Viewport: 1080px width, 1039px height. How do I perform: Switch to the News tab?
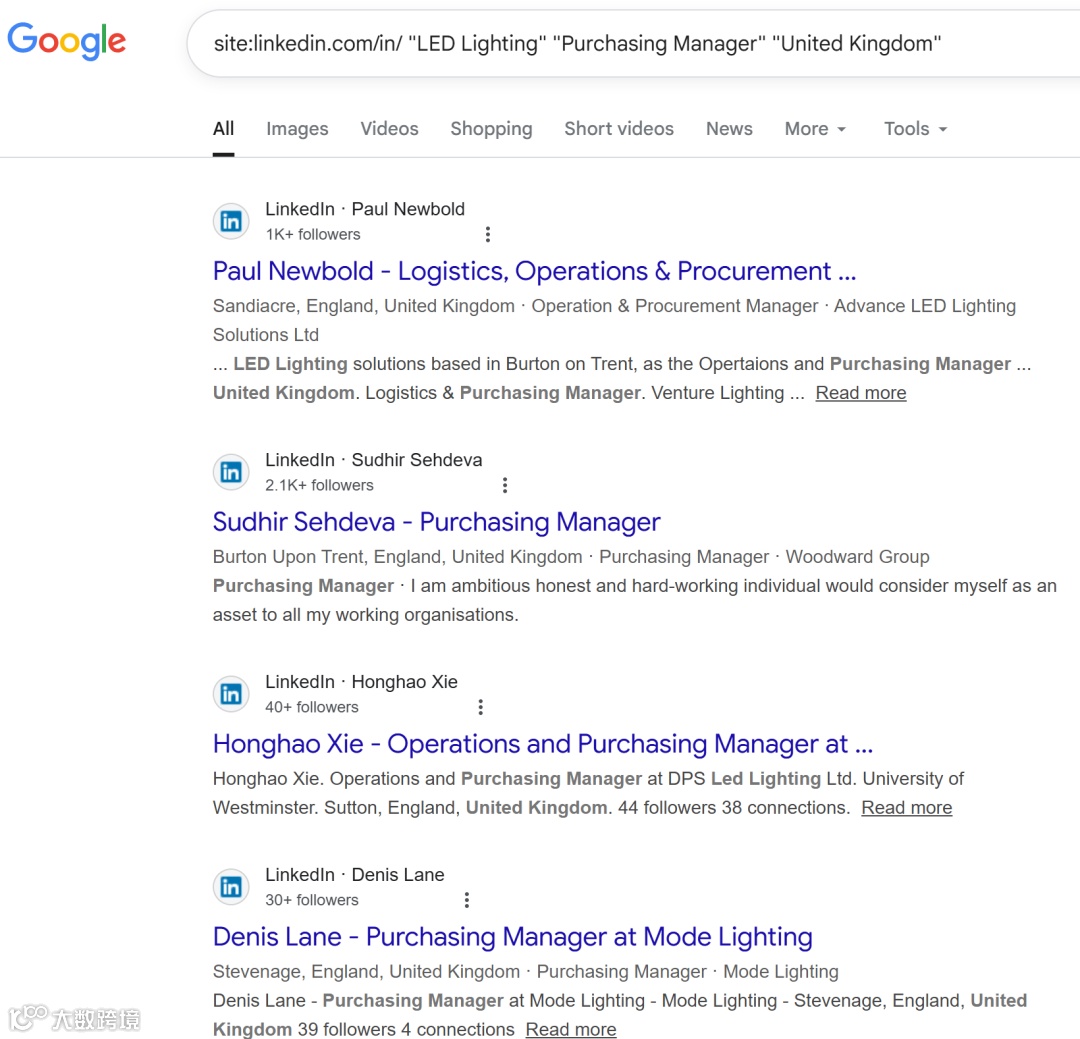(x=729, y=129)
